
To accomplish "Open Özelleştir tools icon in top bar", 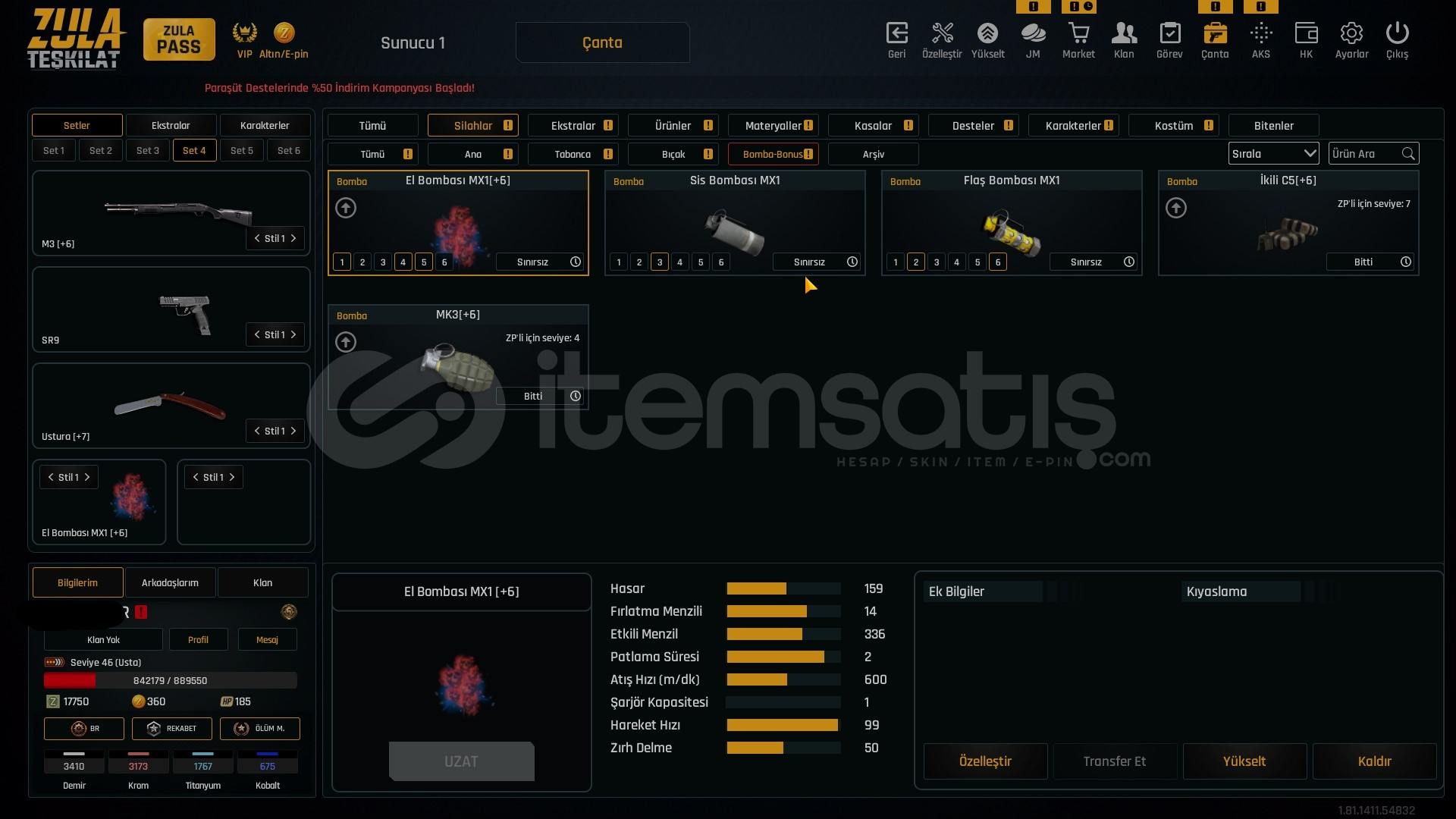I will tap(942, 34).
